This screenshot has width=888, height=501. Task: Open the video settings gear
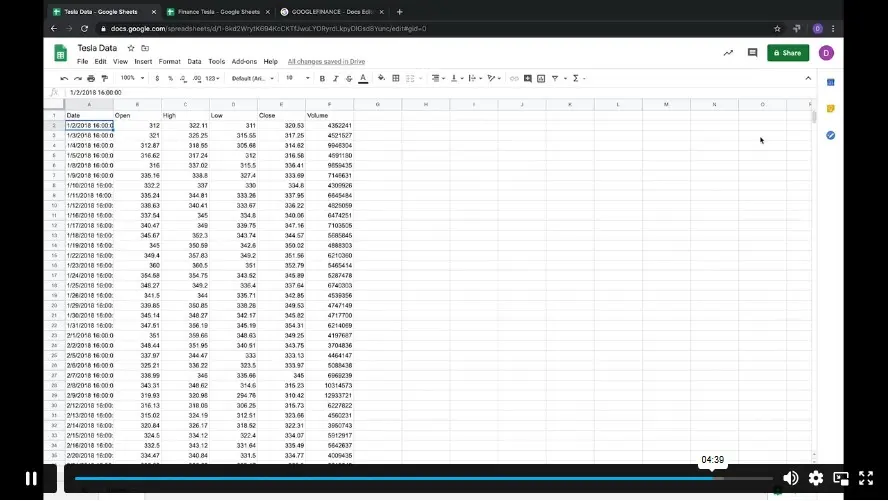click(816, 478)
